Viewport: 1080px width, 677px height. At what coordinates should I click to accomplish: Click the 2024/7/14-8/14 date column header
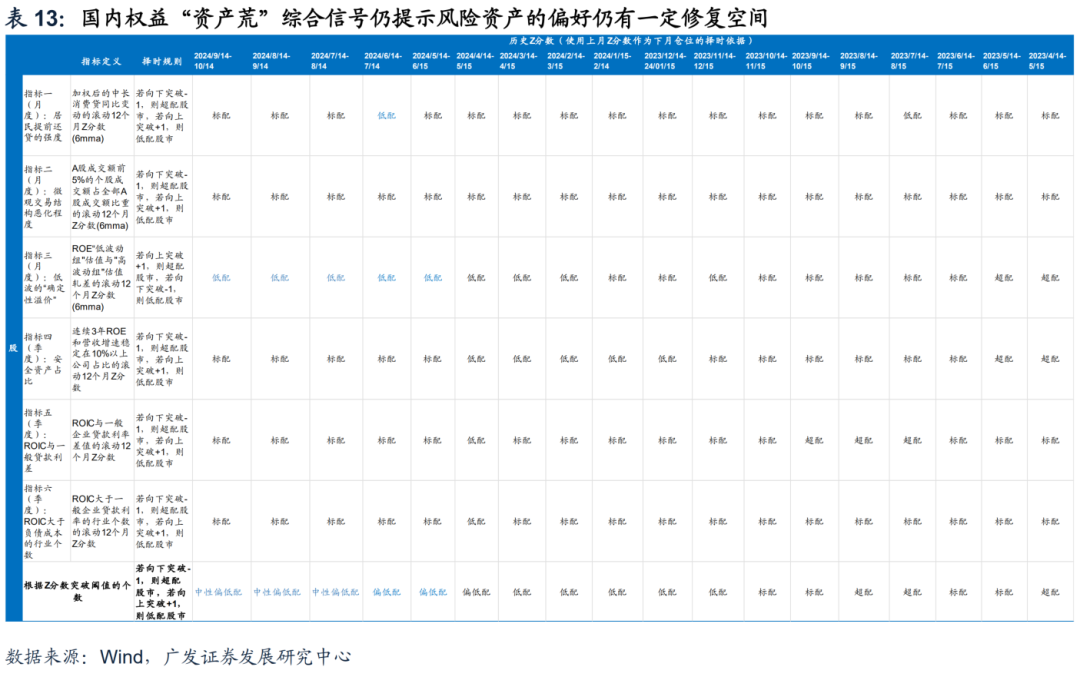click(x=330, y=61)
